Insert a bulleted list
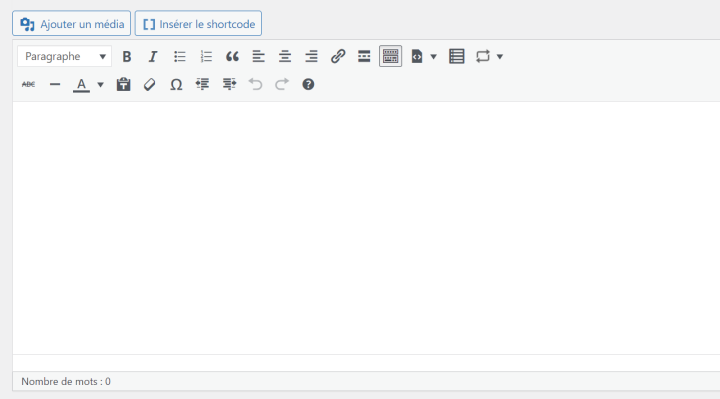Viewport: 720px width, 399px height. pyautogui.click(x=180, y=56)
